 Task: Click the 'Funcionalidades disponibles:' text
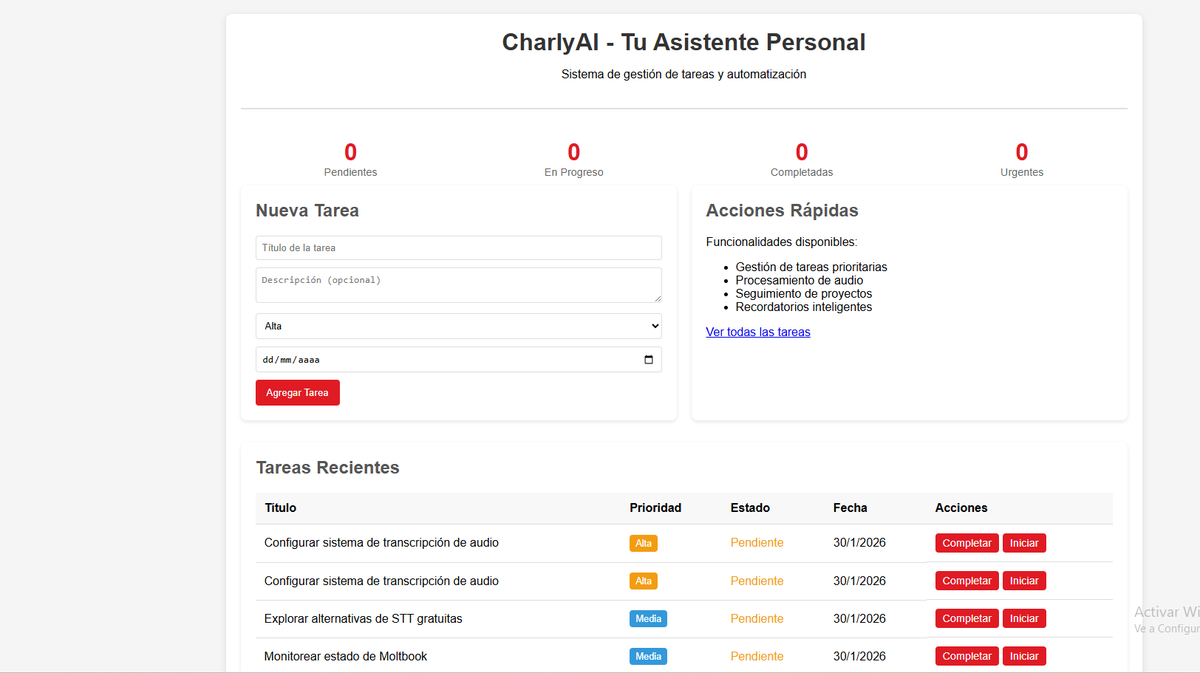click(782, 241)
